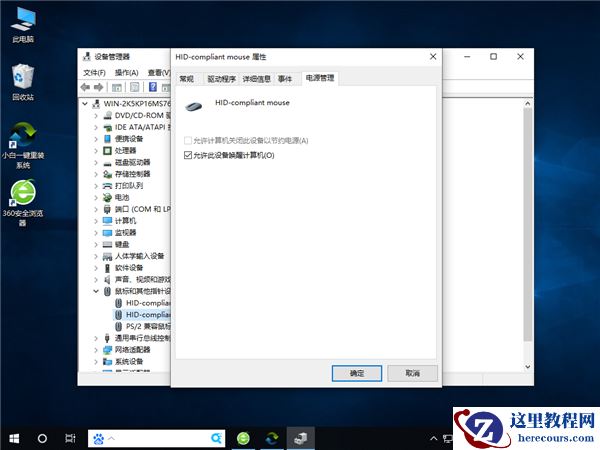Click the blue help icon in Device Manager toolbar
The image size is (600, 450).
[x=153, y=87]
